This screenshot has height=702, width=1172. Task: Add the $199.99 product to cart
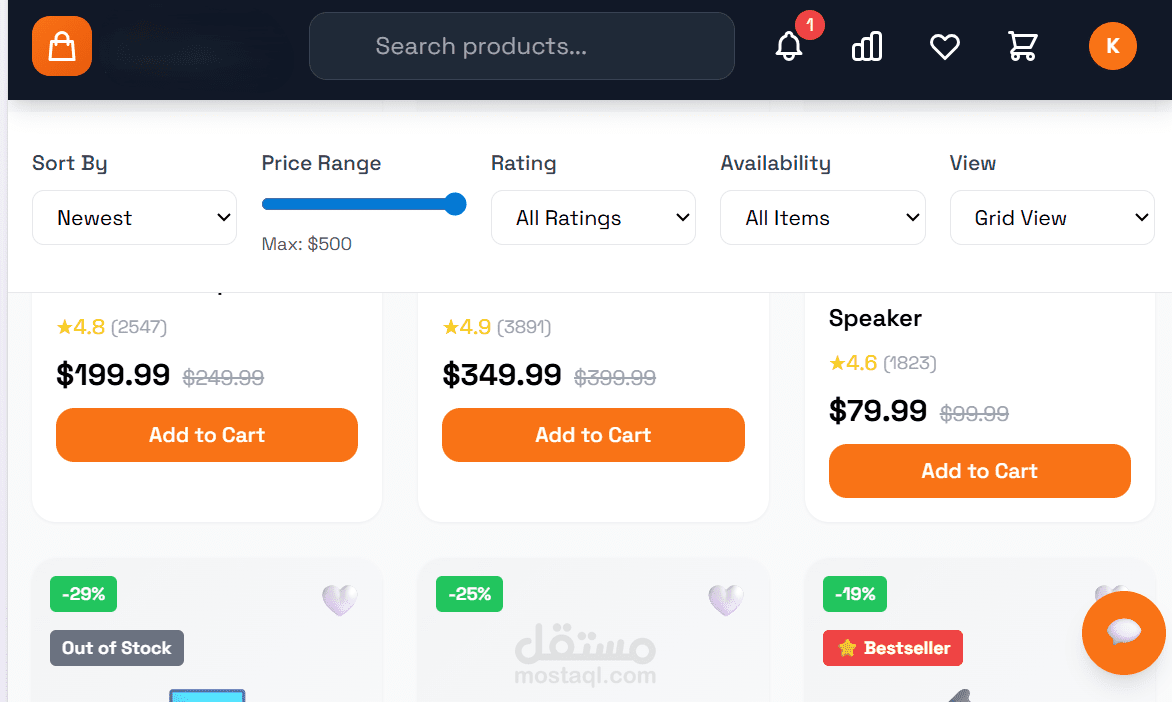point(207,435)
